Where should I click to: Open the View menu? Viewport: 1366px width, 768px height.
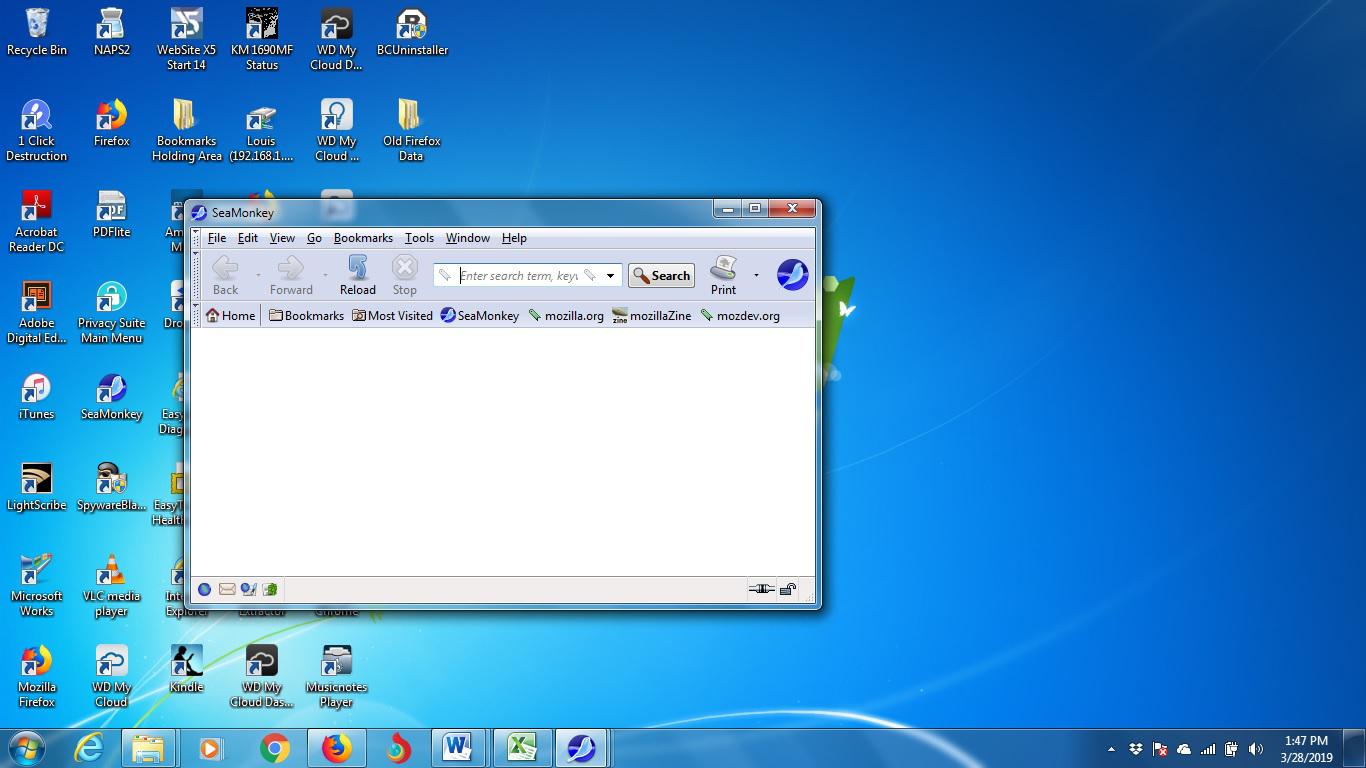282,238
